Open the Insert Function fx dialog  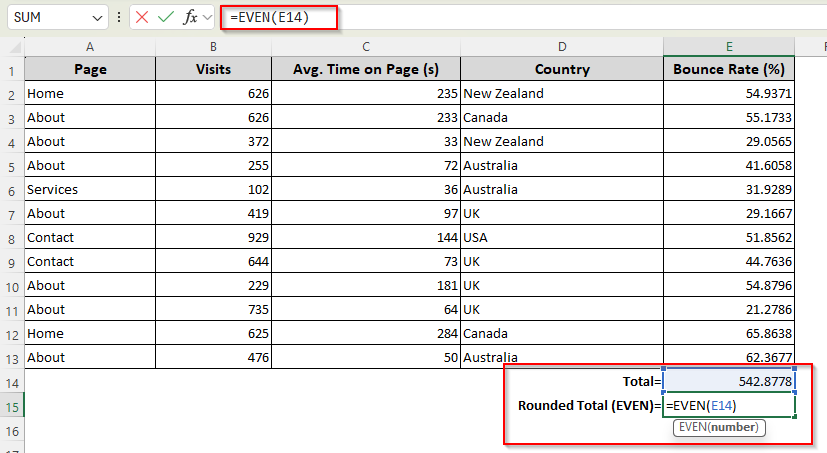coord(190,17)
